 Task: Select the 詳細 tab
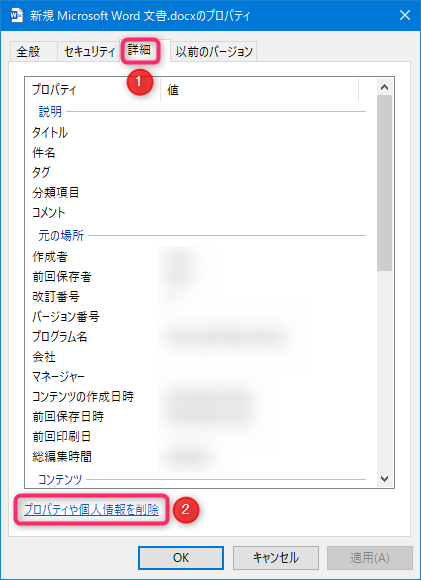click(140, 50)
